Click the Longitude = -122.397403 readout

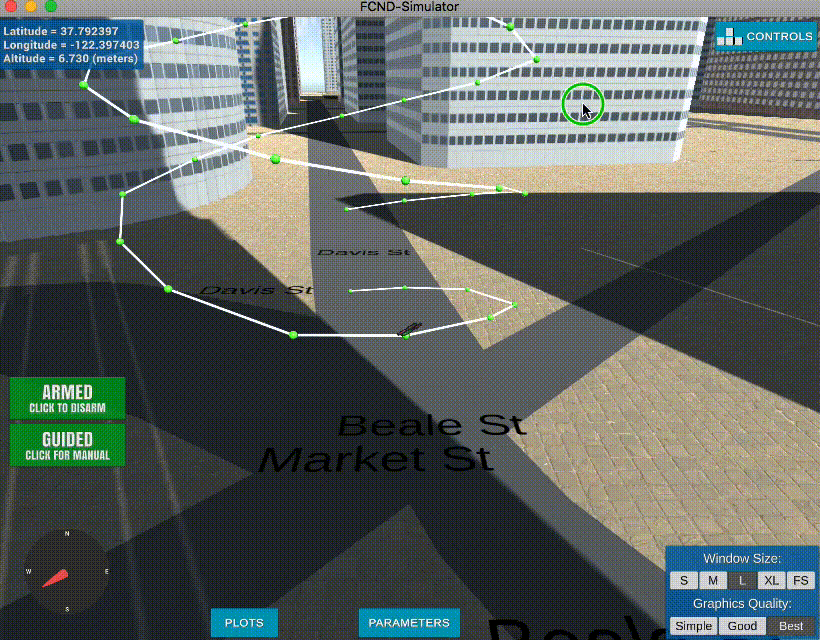coord(71,45)
